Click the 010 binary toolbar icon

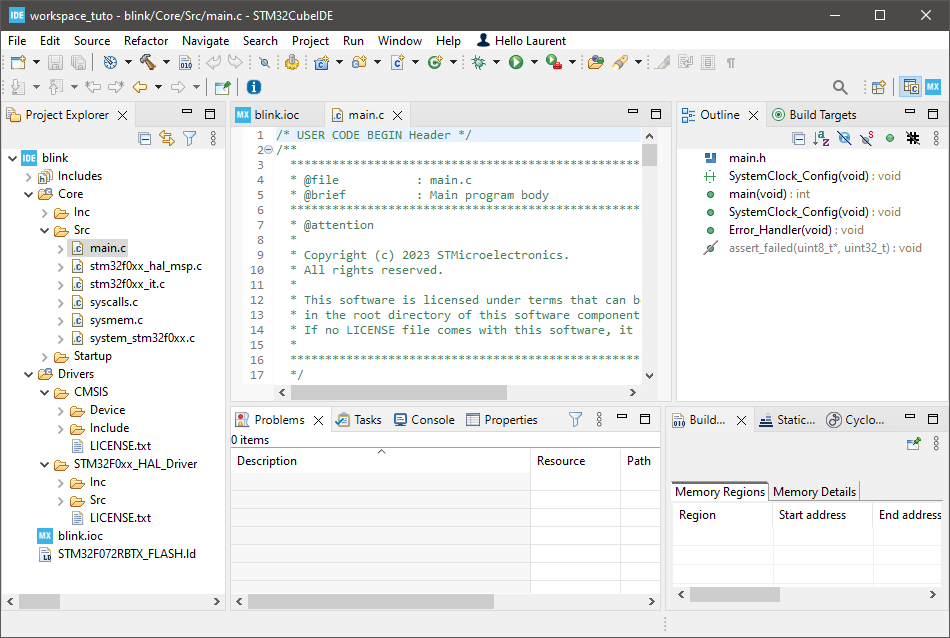pyautogui.click(x=185, y=62)
